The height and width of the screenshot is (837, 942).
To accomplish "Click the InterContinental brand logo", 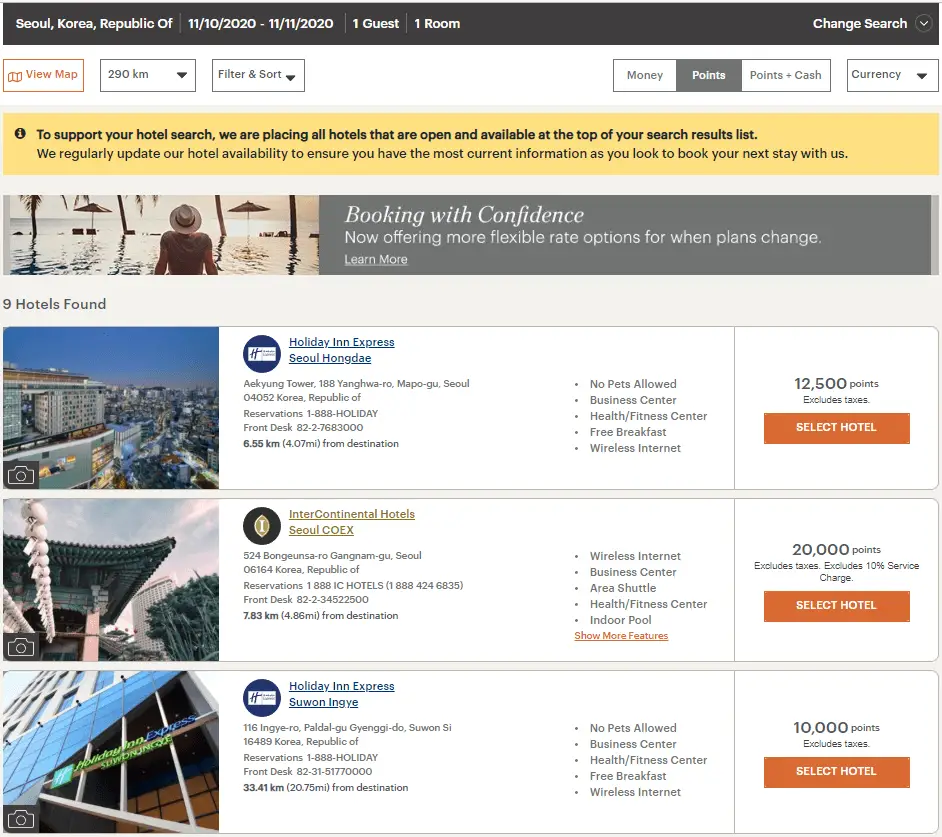I will [x=262, y=525].
